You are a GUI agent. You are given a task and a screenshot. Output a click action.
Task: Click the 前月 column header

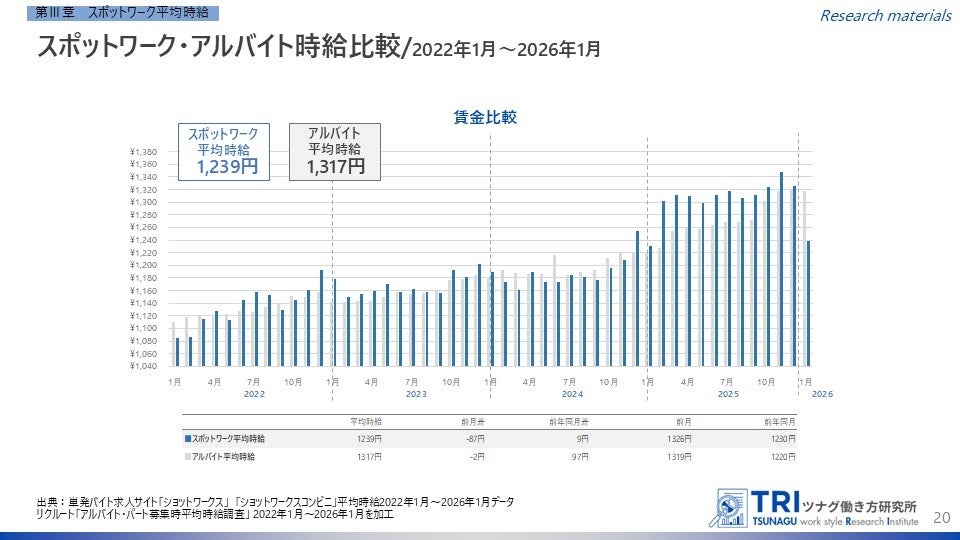click(684, 422)
